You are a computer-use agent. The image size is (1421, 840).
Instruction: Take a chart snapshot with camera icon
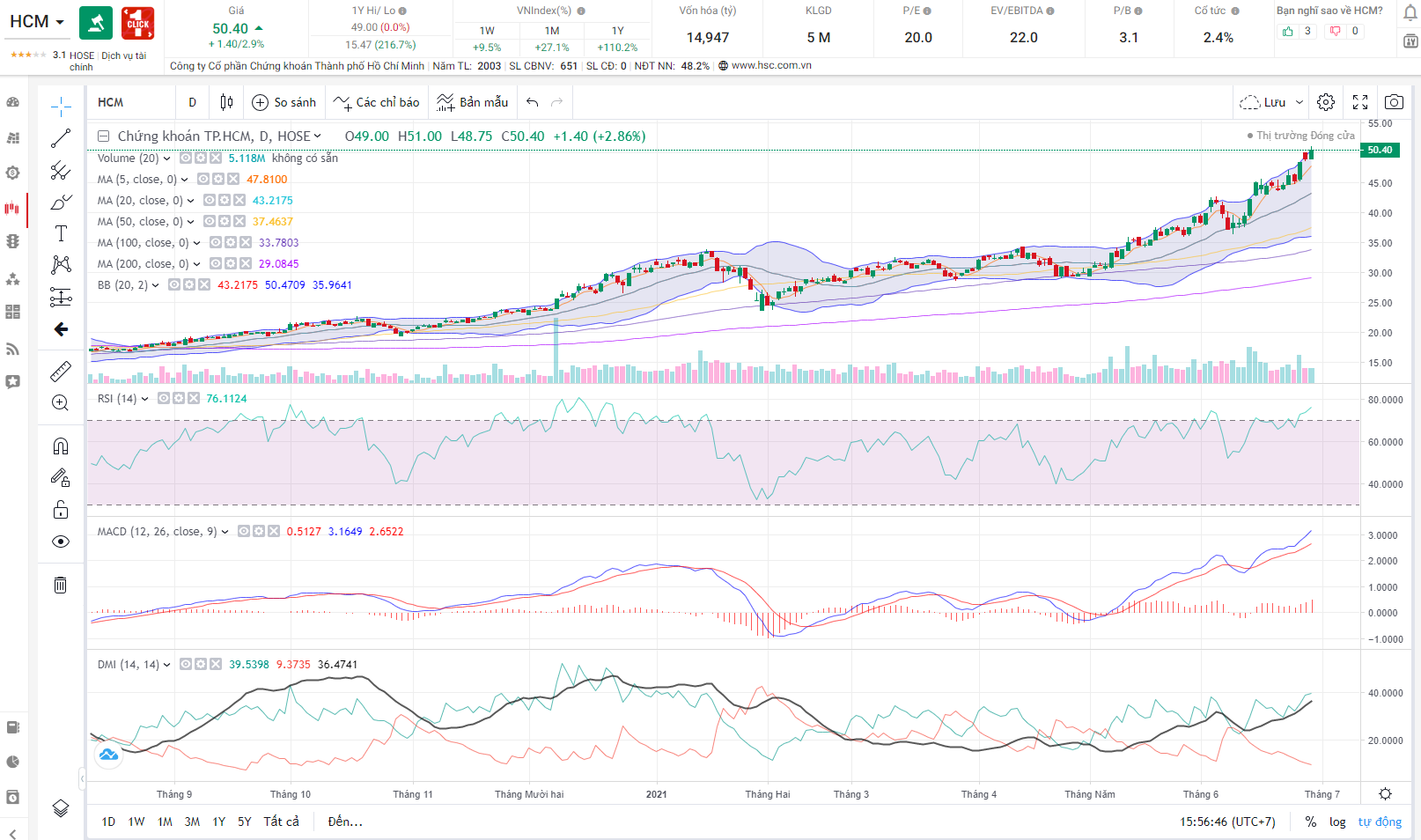tap(1394, 102)
